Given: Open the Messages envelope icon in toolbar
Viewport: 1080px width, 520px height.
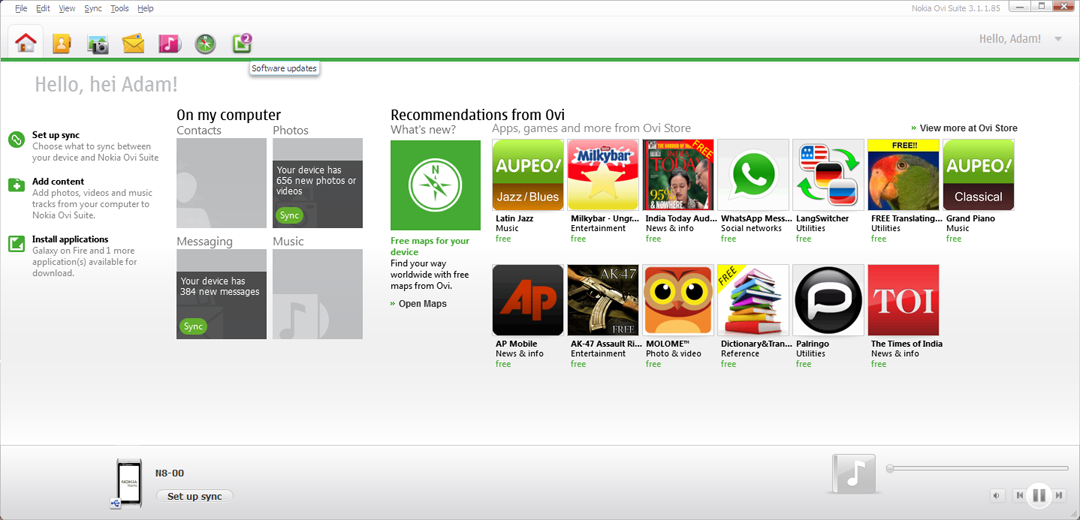Looking at the screenshot, I should point(133,43).
